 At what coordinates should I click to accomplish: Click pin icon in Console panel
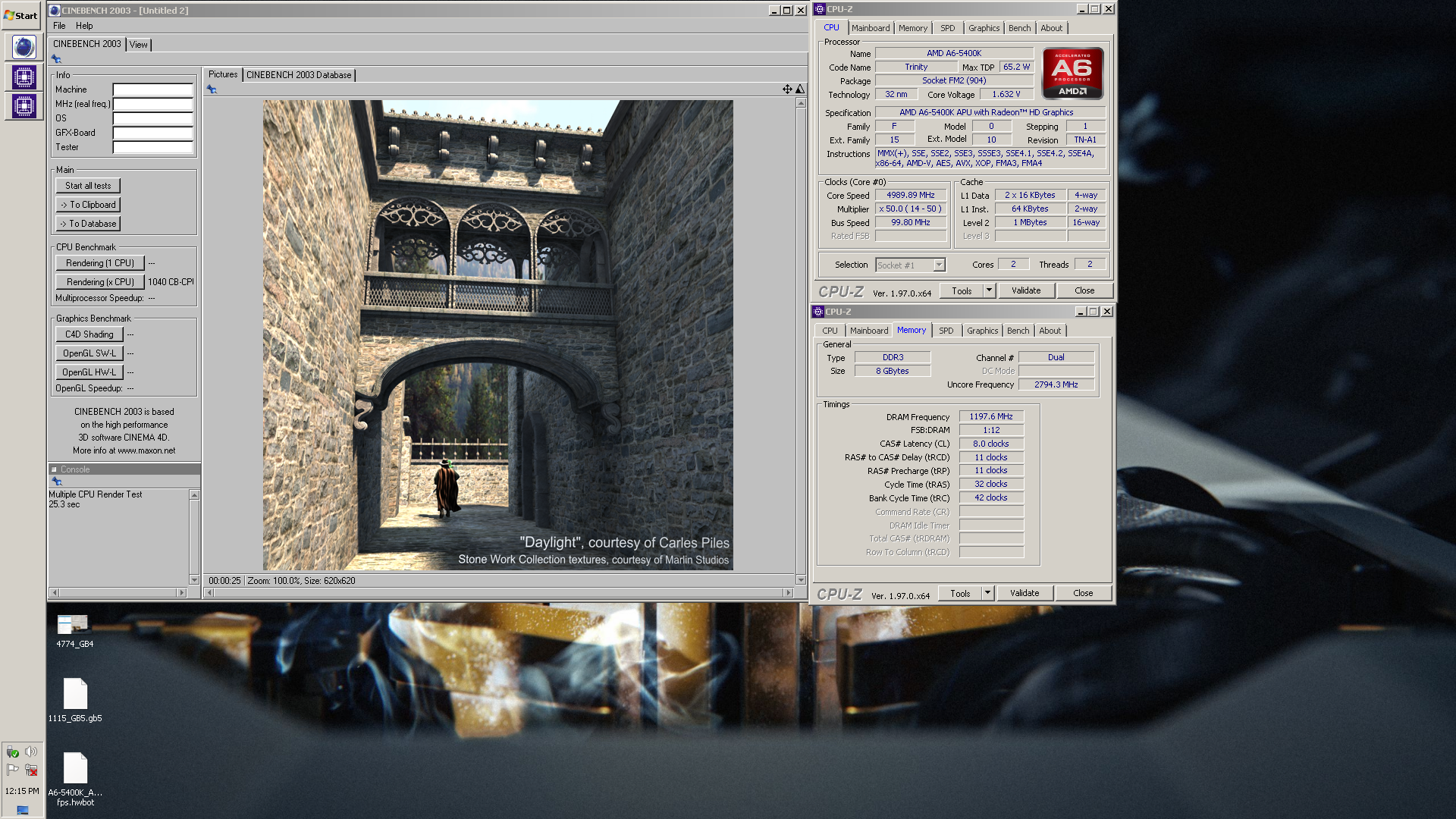tap(56, 481)
